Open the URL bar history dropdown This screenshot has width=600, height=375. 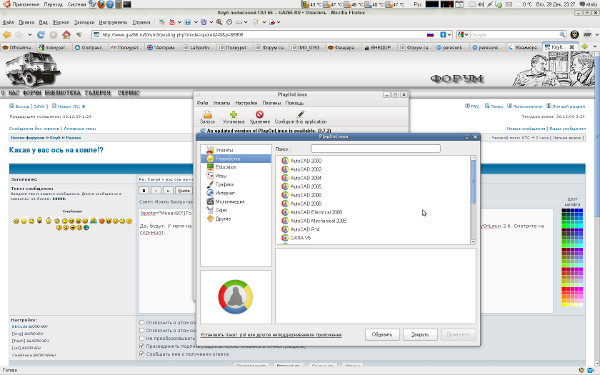[449, 34]
